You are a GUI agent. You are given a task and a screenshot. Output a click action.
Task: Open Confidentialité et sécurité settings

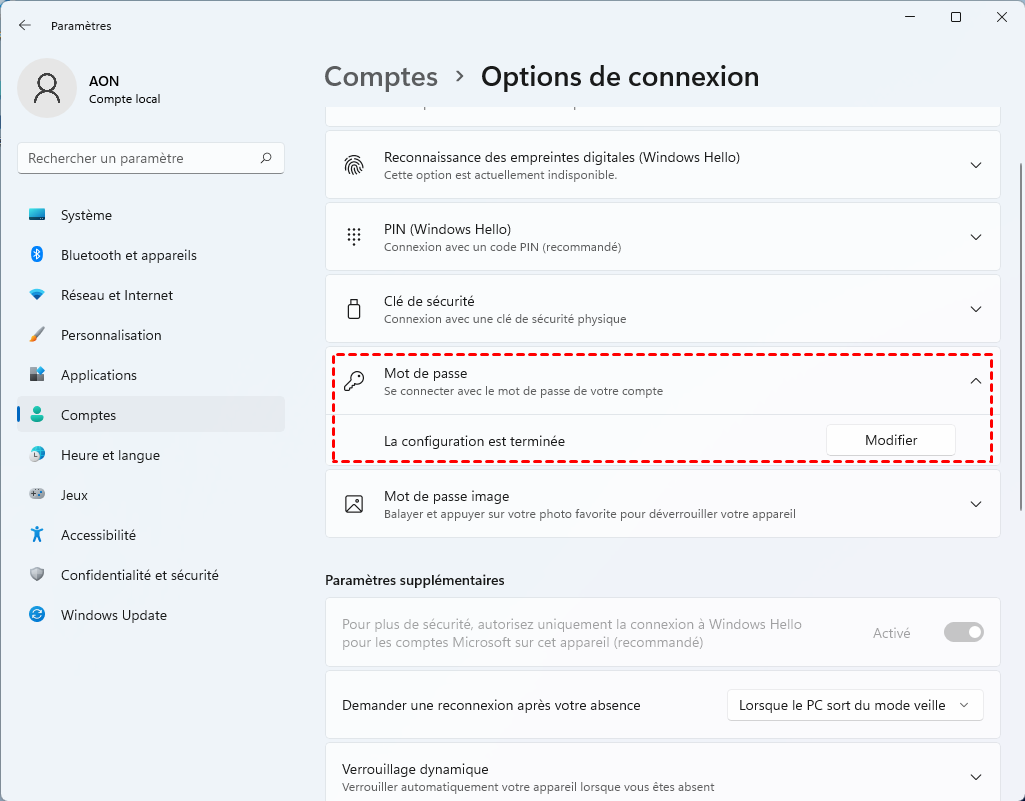coord(139,575)
